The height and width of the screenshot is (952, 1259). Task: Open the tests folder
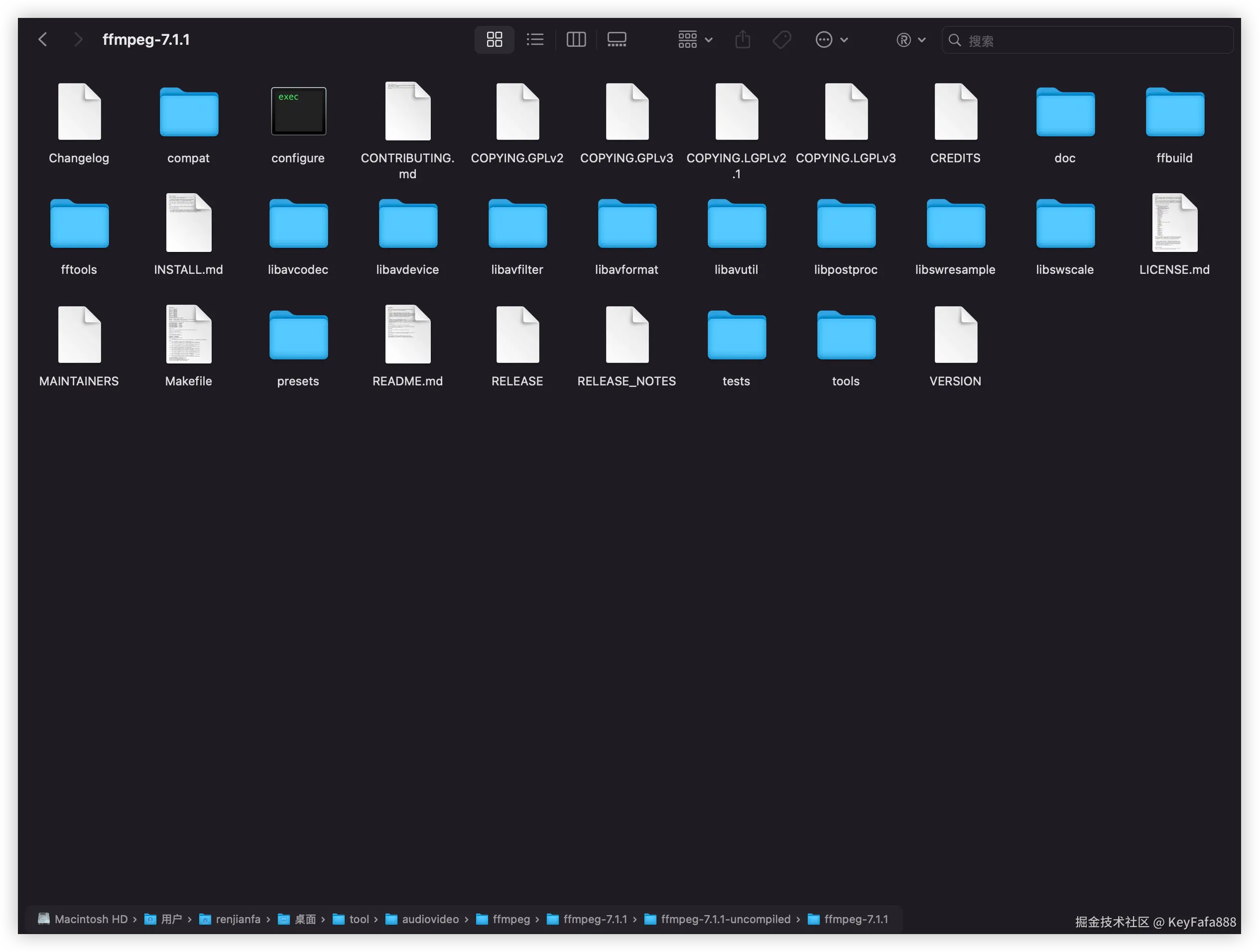point(736,335)
